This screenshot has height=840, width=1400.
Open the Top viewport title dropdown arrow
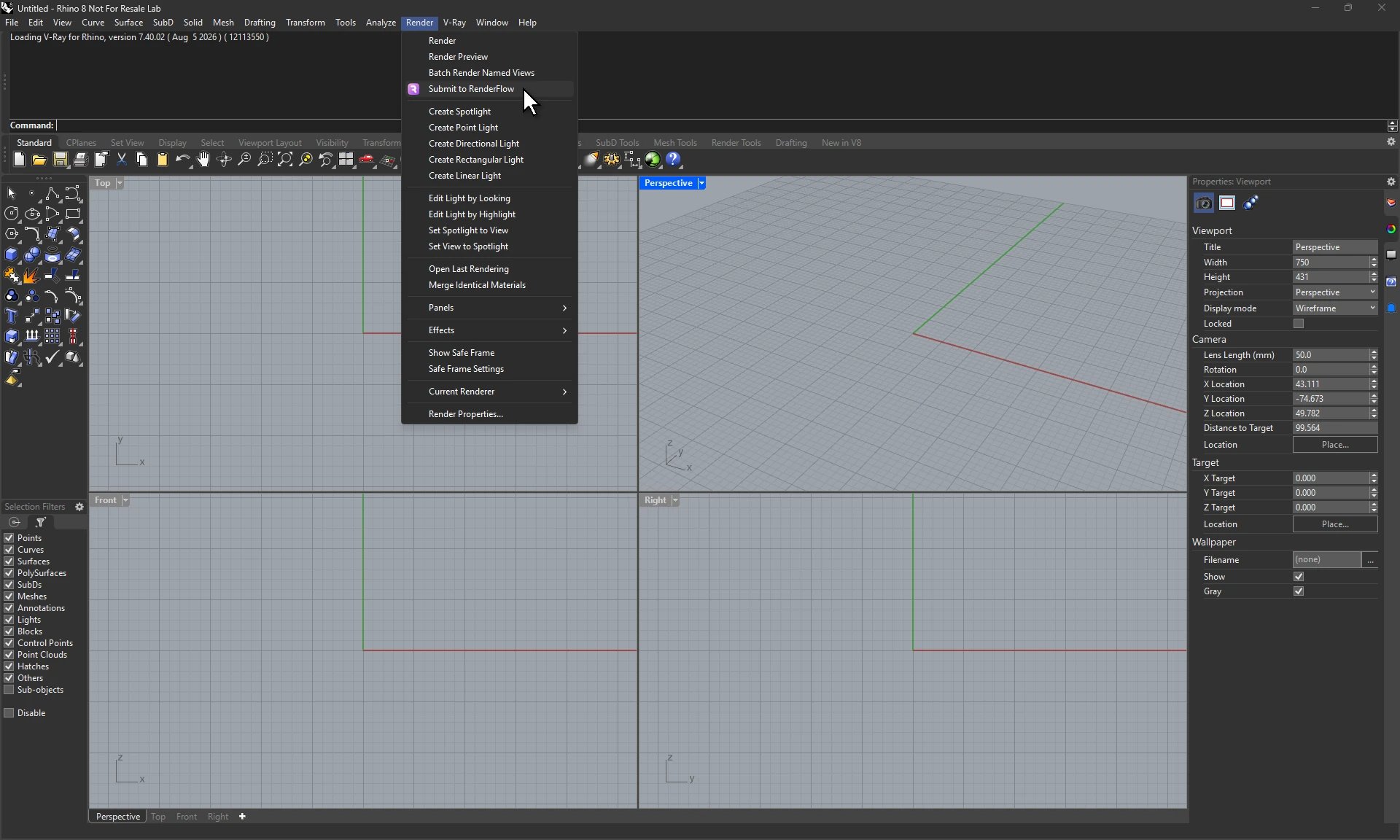[120, 183]
